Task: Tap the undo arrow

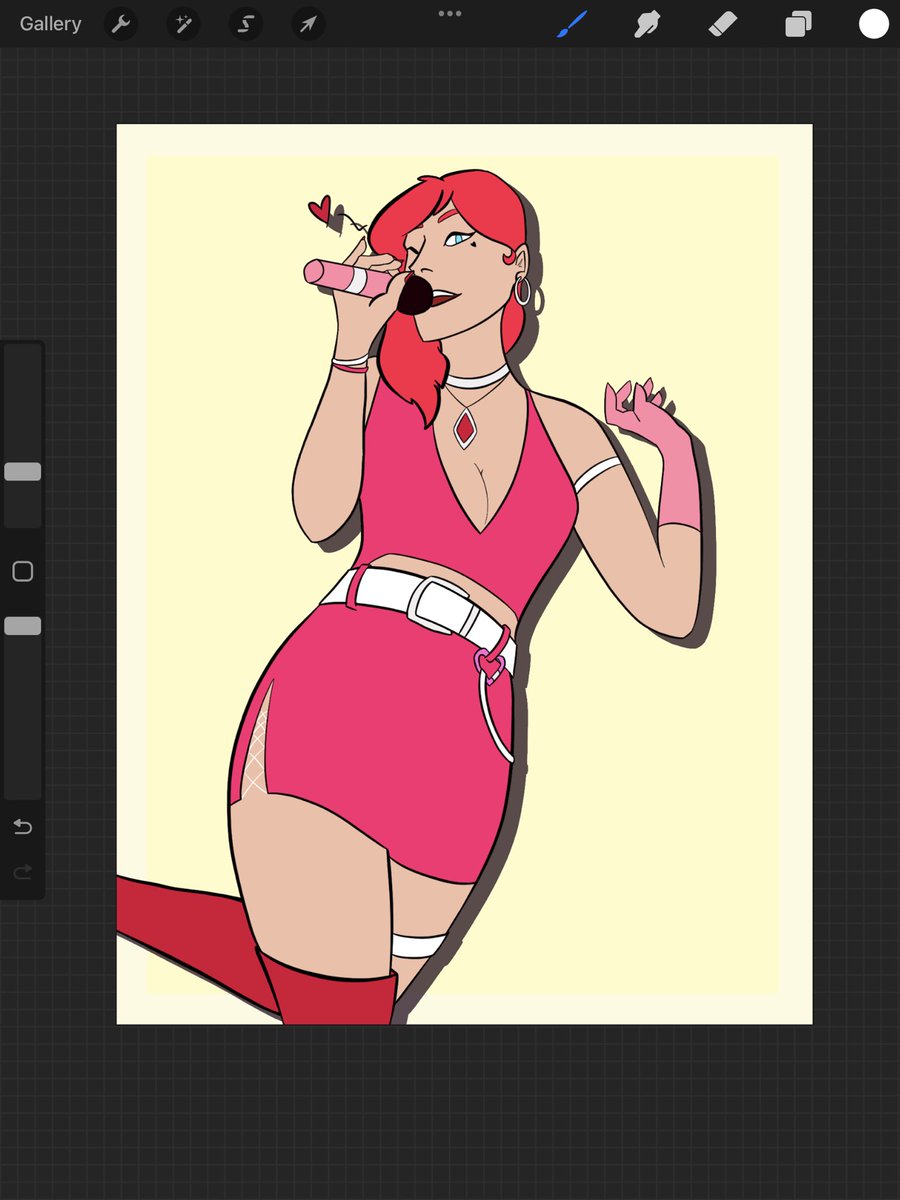Action: (x=22, y=827)
